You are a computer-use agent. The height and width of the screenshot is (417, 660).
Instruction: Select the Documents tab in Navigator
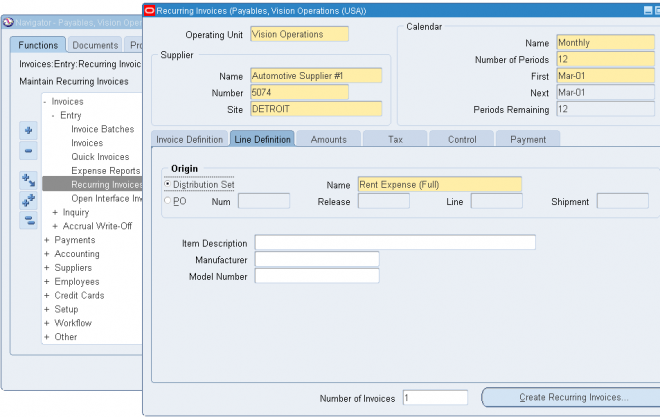point(95,45)
